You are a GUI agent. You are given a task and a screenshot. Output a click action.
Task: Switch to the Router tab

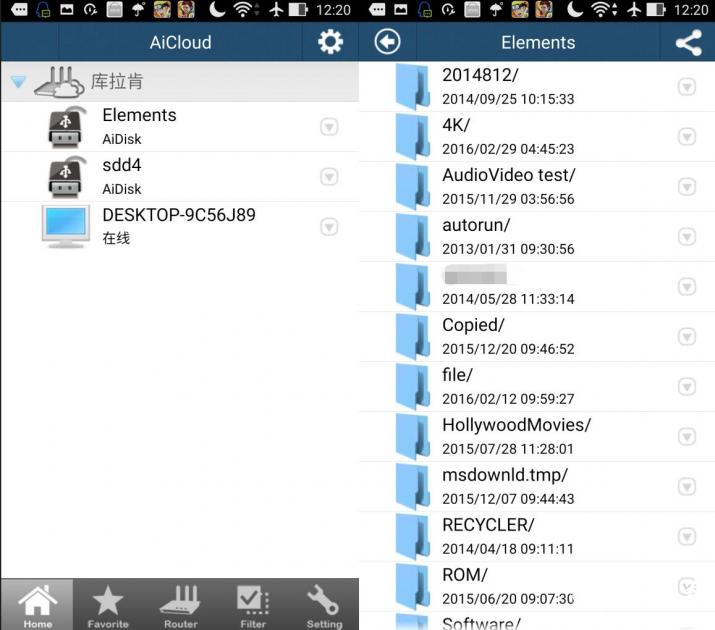180,605
